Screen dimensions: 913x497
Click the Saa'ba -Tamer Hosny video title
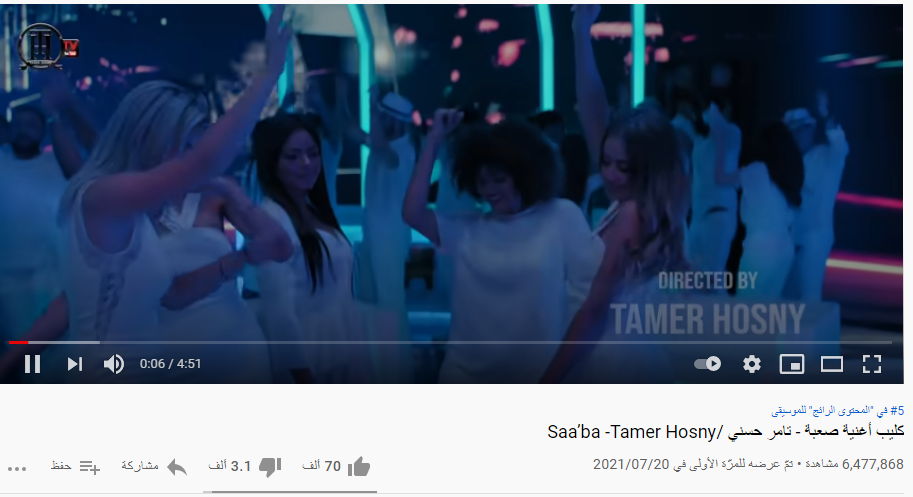(x=726, y=432)
